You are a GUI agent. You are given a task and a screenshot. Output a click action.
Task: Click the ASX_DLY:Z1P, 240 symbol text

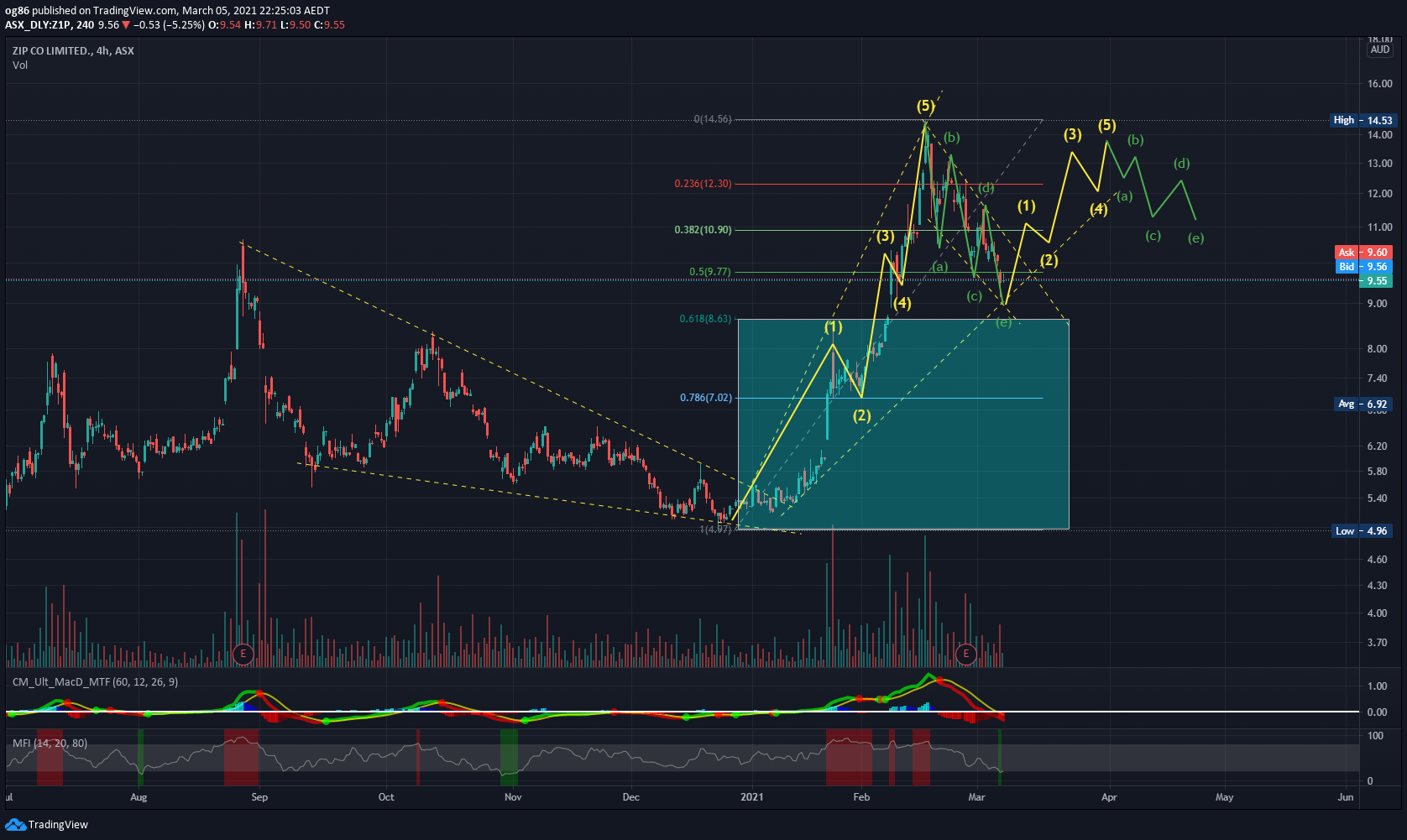click(50, 24)
